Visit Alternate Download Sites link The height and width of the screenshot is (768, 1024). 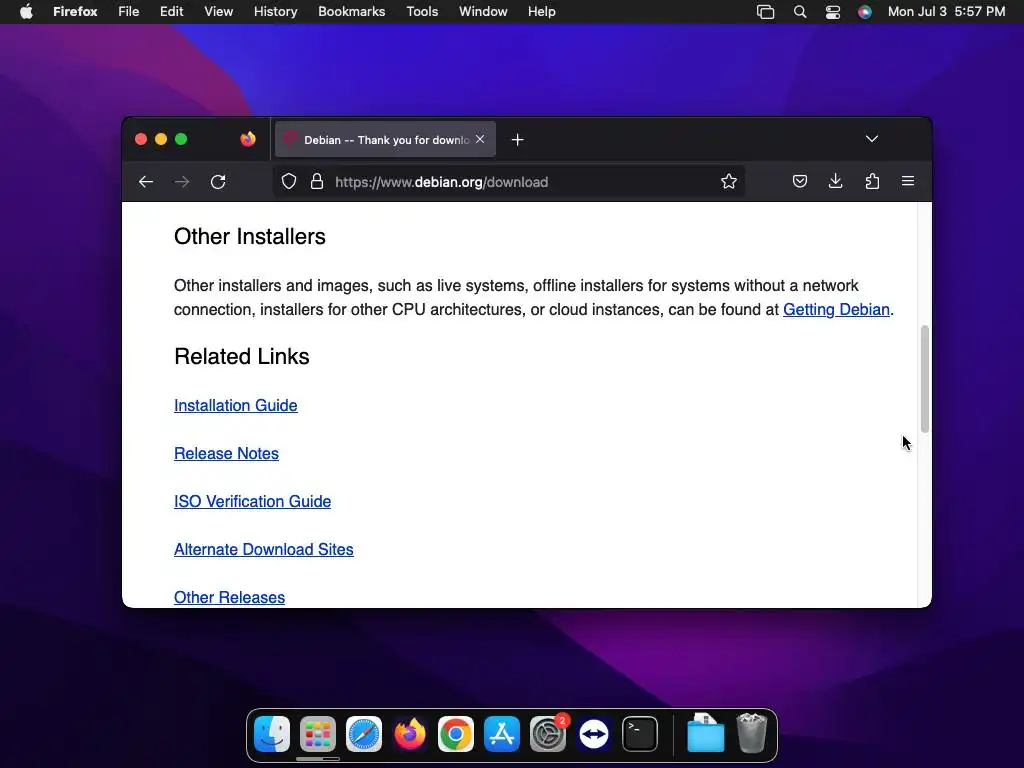point(264,549)
